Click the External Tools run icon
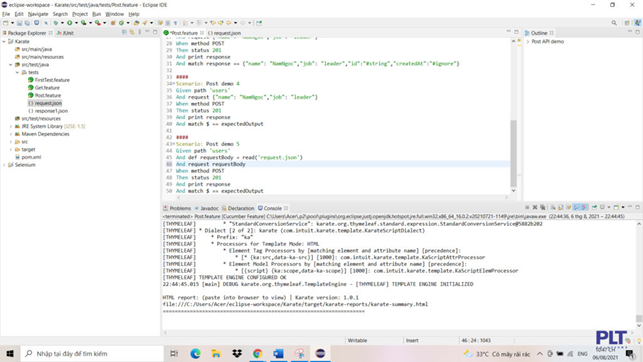Screen dimensions: 643x362 click(98, 23)
